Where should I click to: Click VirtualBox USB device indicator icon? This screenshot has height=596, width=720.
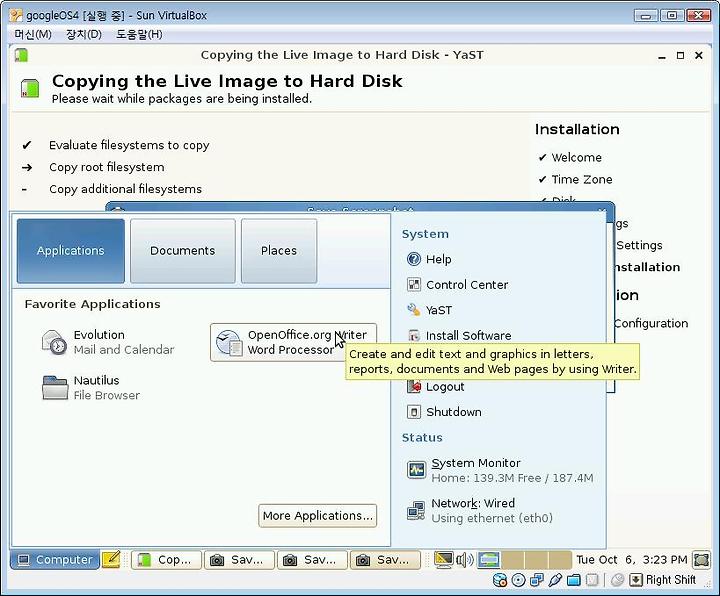(x=555, y=580)
